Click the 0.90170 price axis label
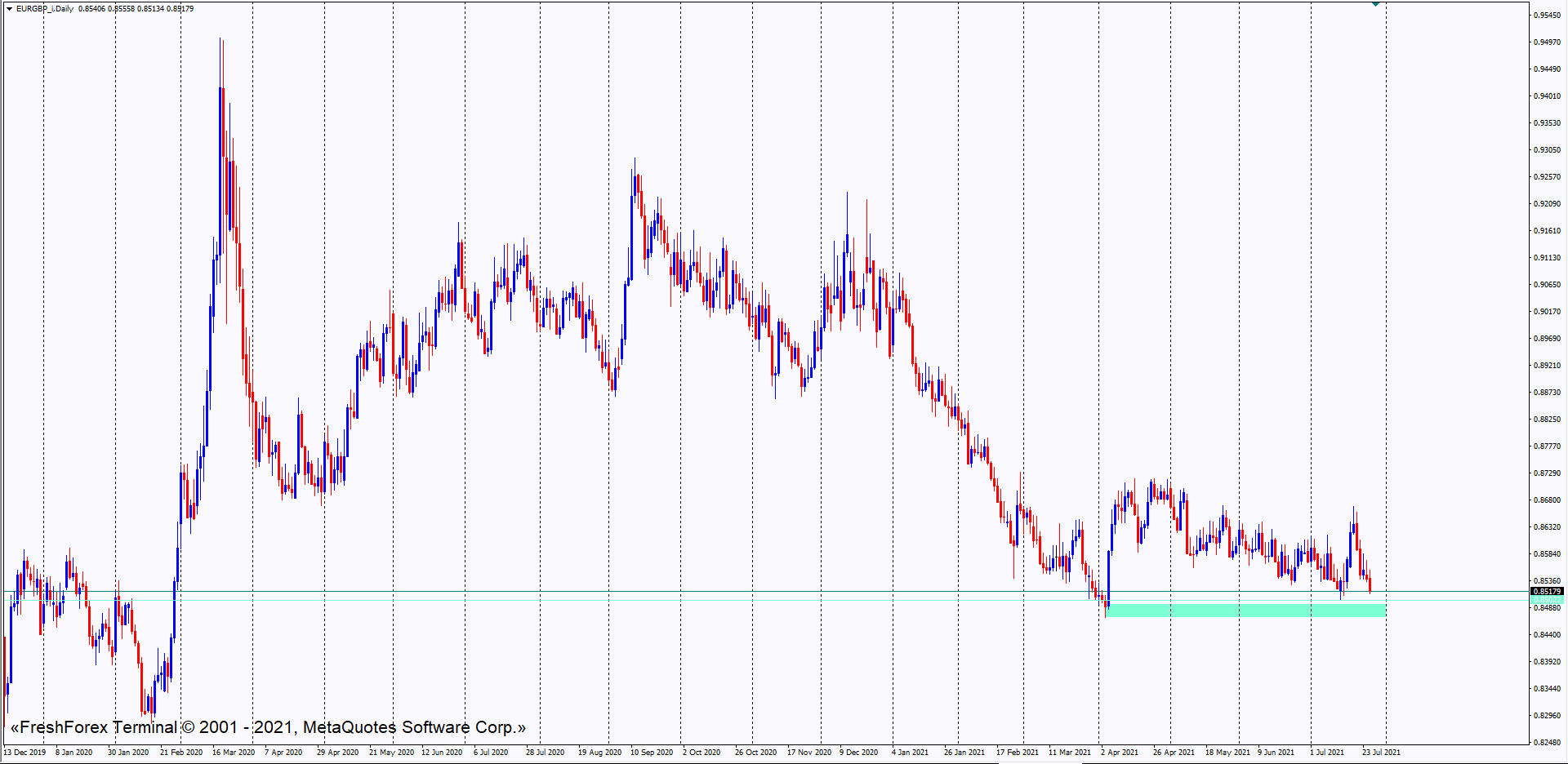1568x764 pixels. click(x=1547, y=312)
